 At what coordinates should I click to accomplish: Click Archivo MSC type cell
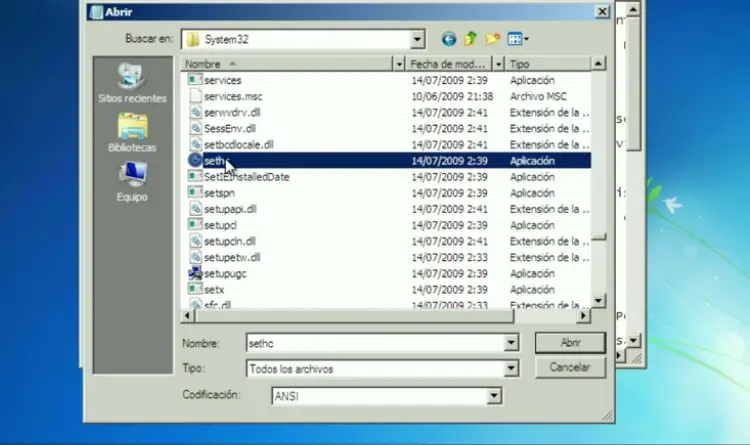click(538, 96)
